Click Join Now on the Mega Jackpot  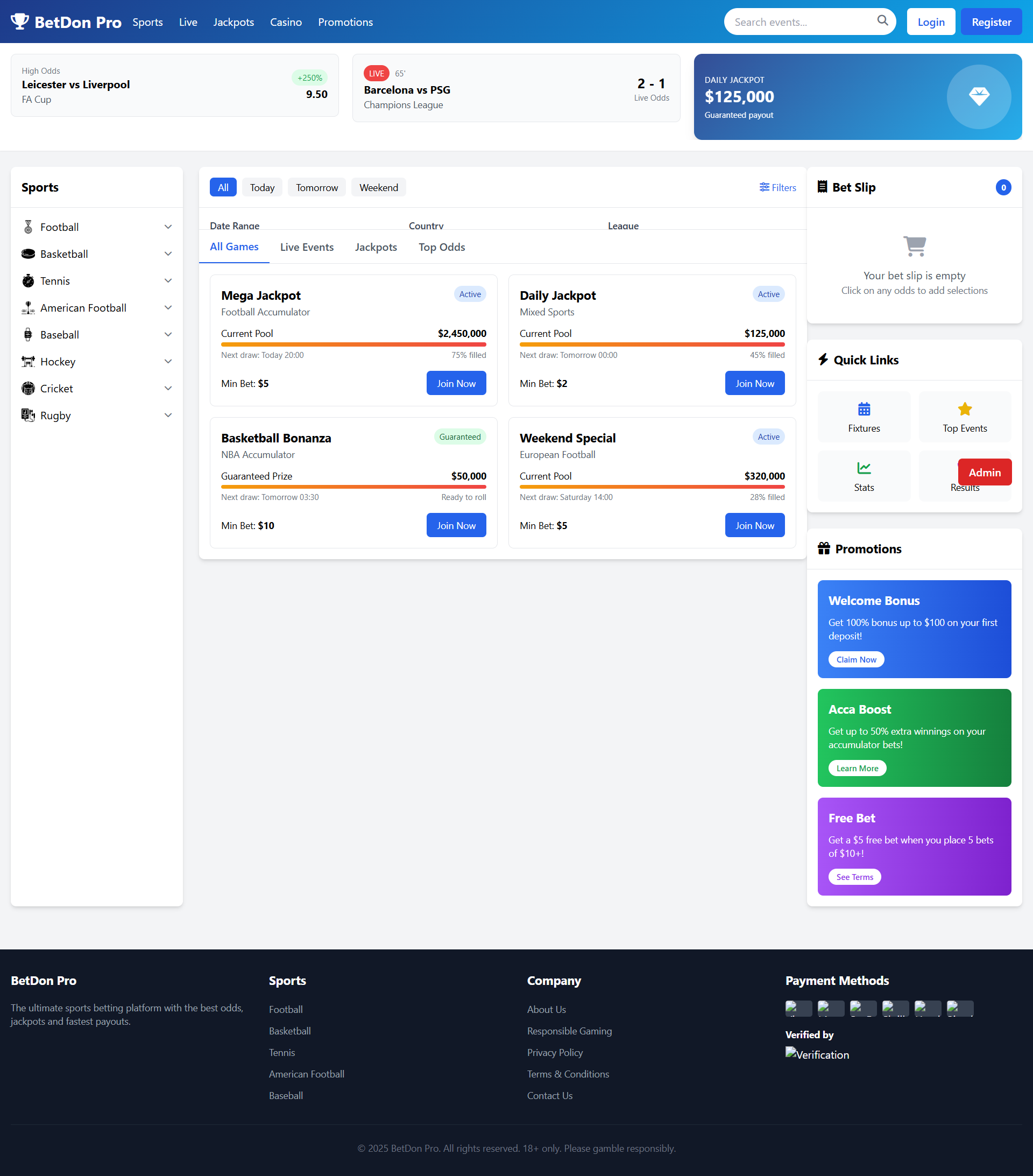456,383
